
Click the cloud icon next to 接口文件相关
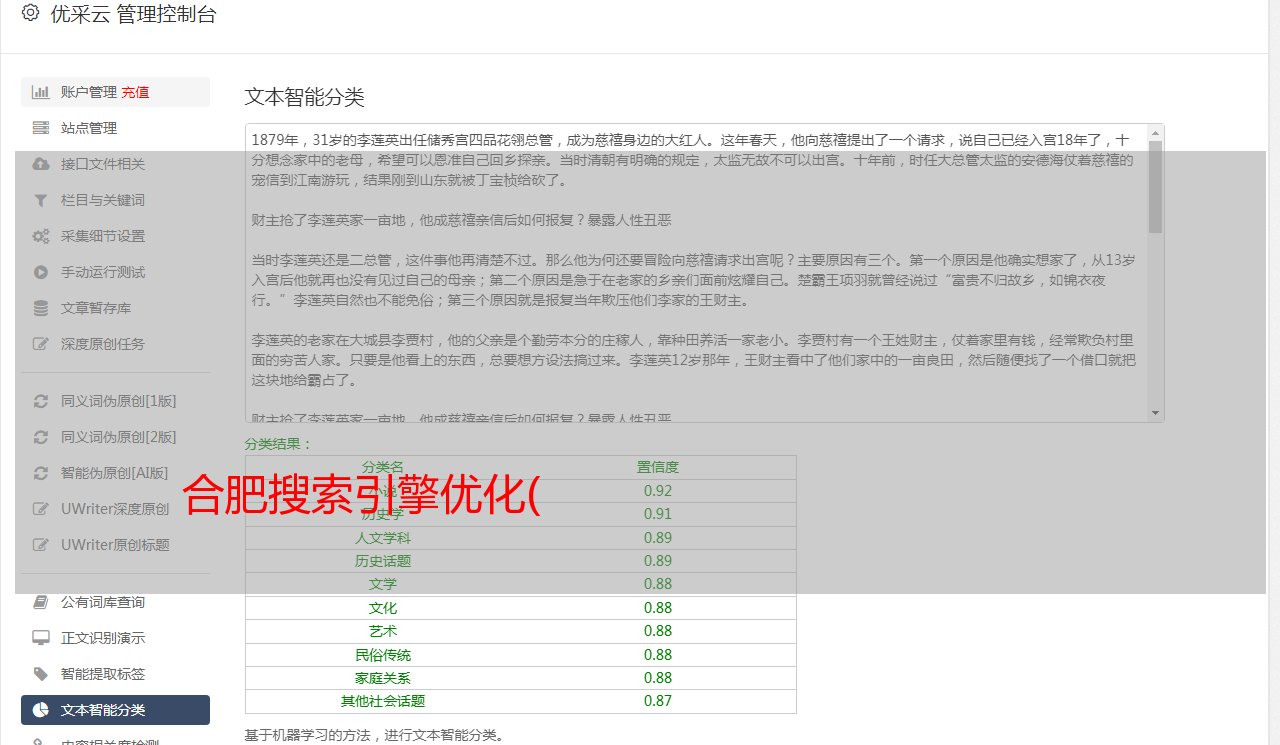(x=41, y=164)
